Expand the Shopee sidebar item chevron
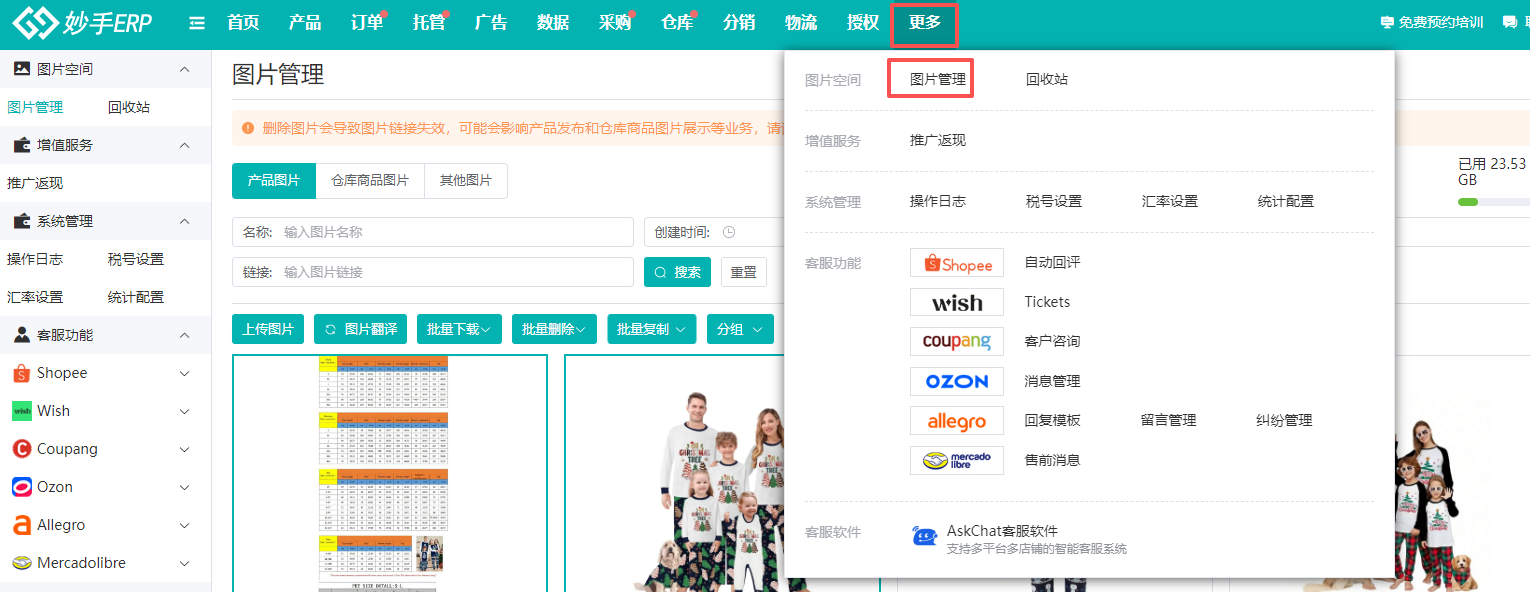 [x=184, y=373]
